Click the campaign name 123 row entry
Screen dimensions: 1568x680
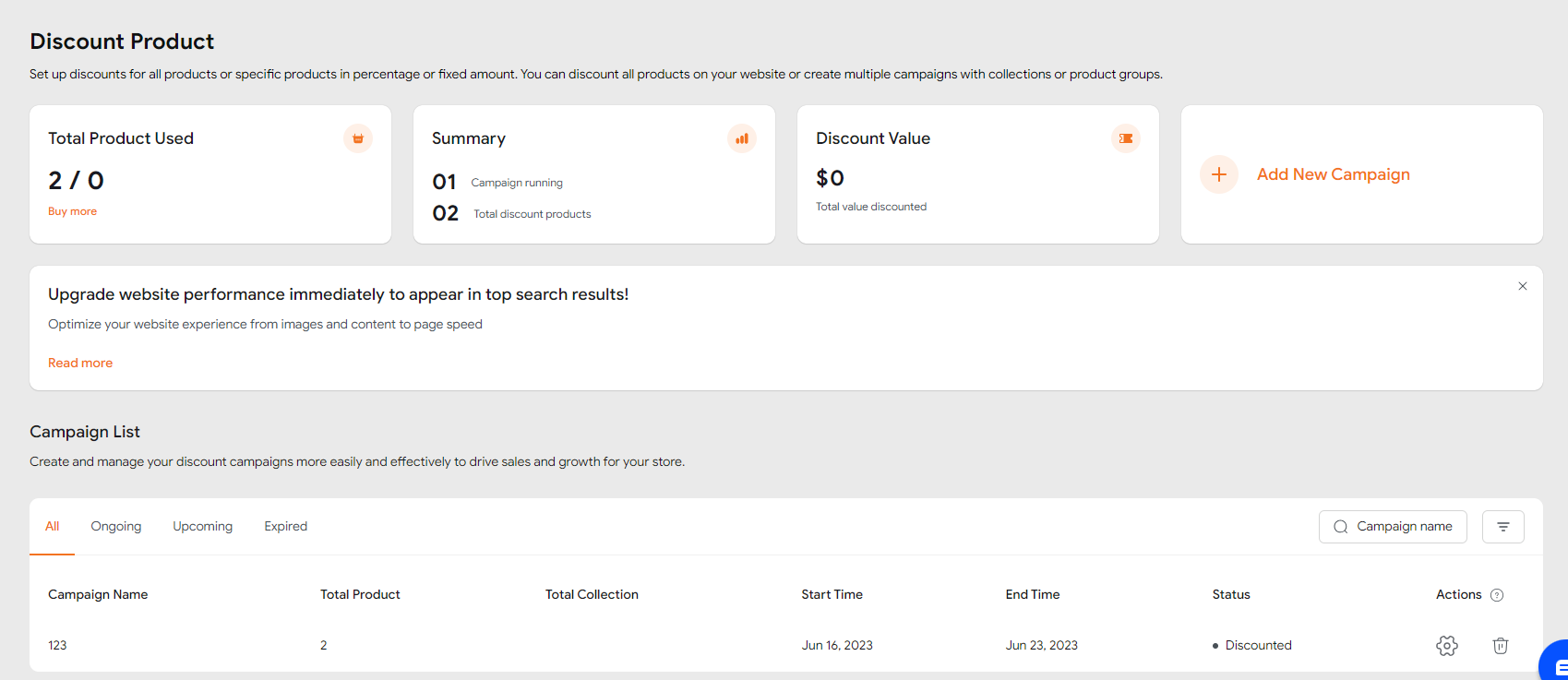57,646
